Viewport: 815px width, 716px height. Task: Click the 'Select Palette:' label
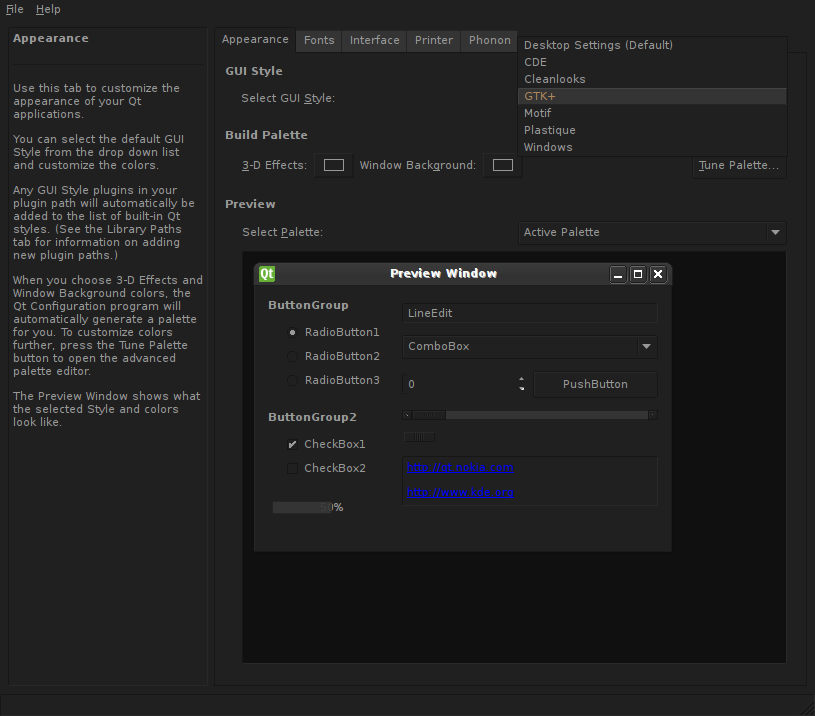click(282, 232)
